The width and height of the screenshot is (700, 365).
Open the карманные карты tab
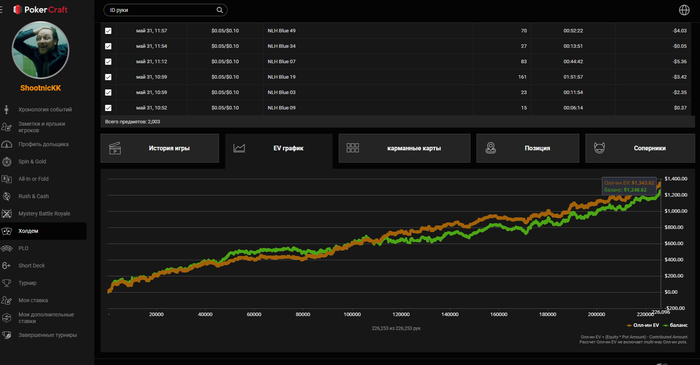click(404, 148)
